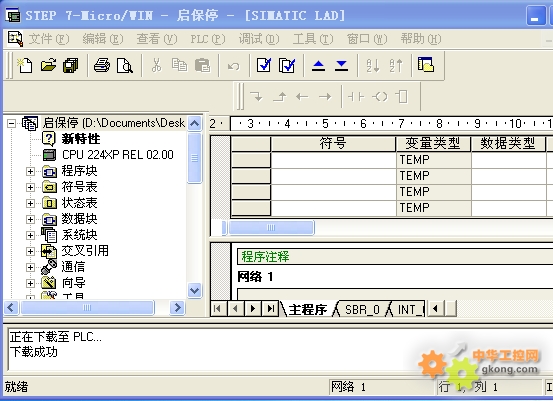Collapse the 启保停 project root node
Screen dimensions: 553x401
tap(11, 123)
